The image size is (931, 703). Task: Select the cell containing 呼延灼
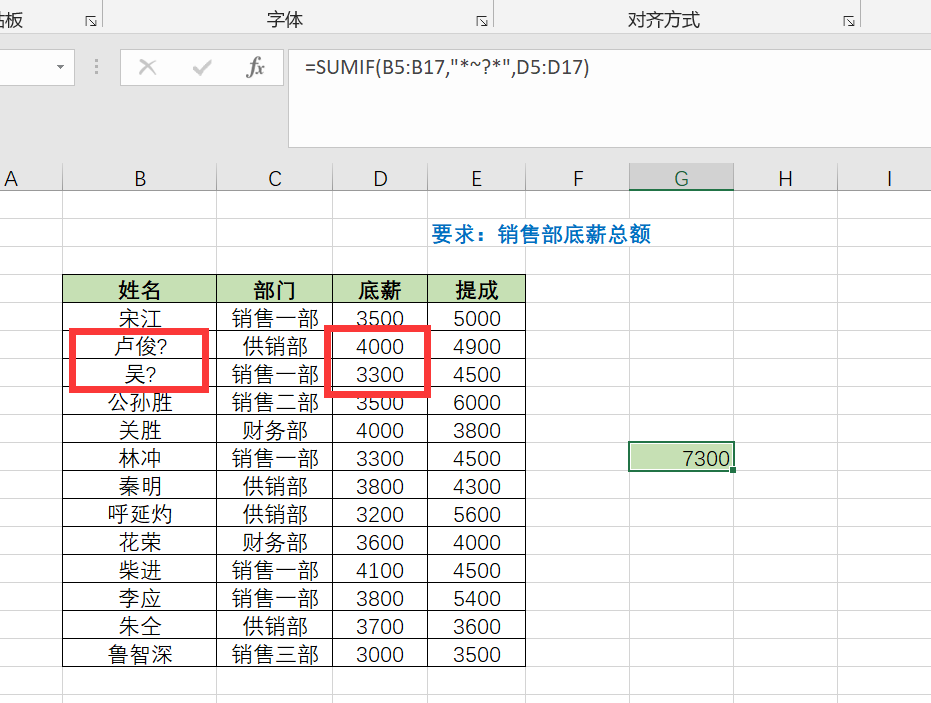[x=140, y=513]
